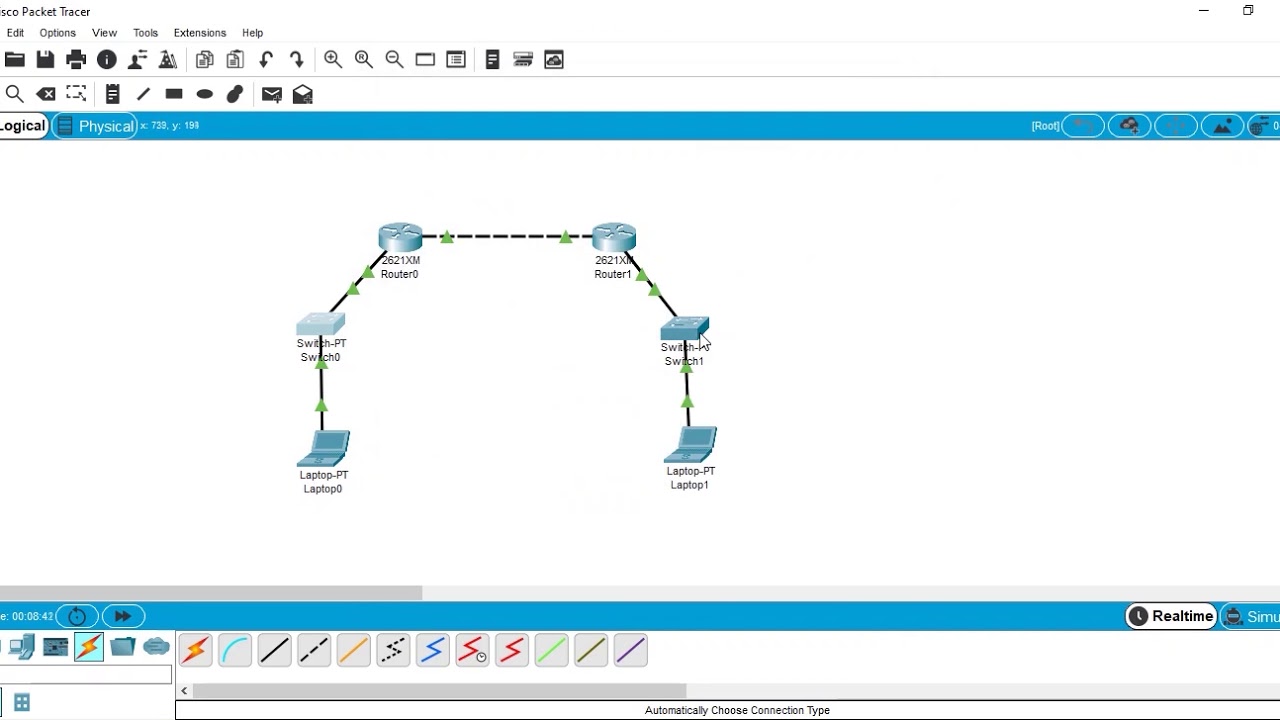Viewport: 1280px width, 720px height.
Task: Click the cloud window toolbar icon
Action: click(x=554, y=60)
